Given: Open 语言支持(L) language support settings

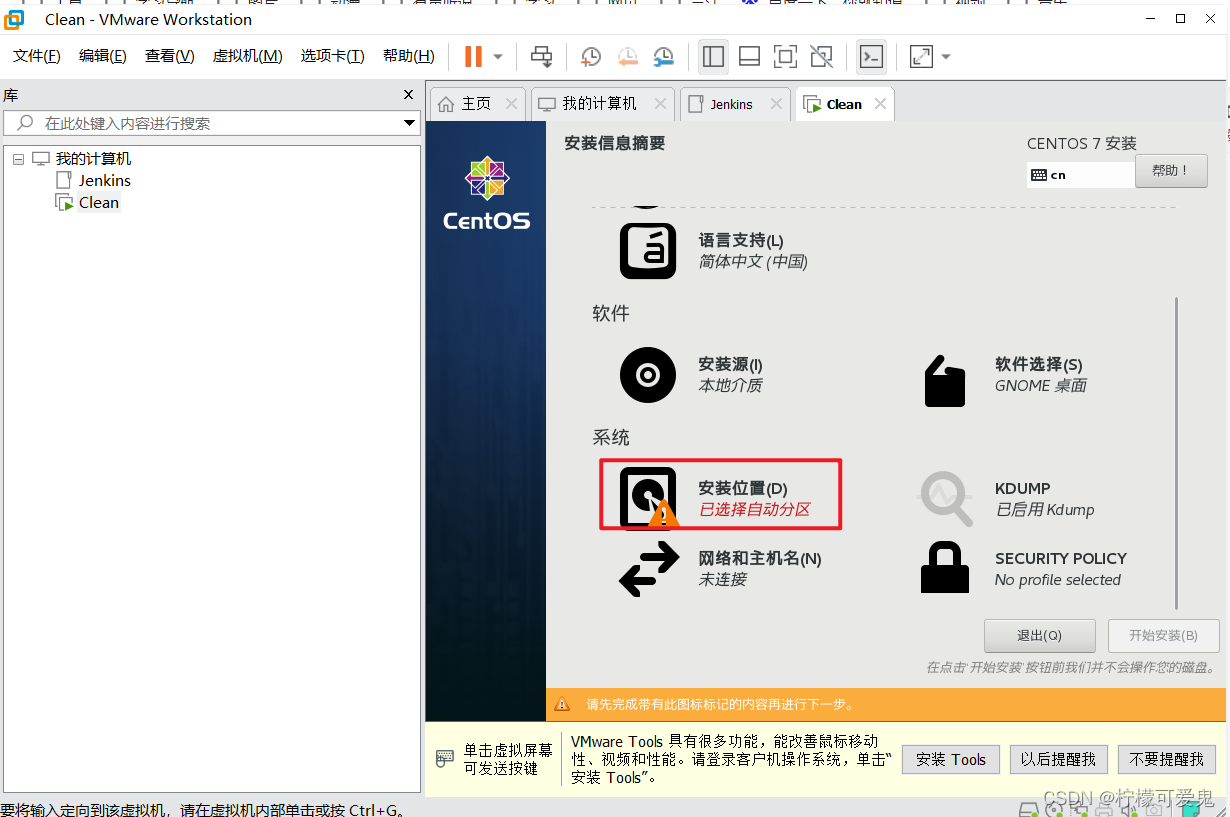Looking at the screenshot, I should point(648,250).
